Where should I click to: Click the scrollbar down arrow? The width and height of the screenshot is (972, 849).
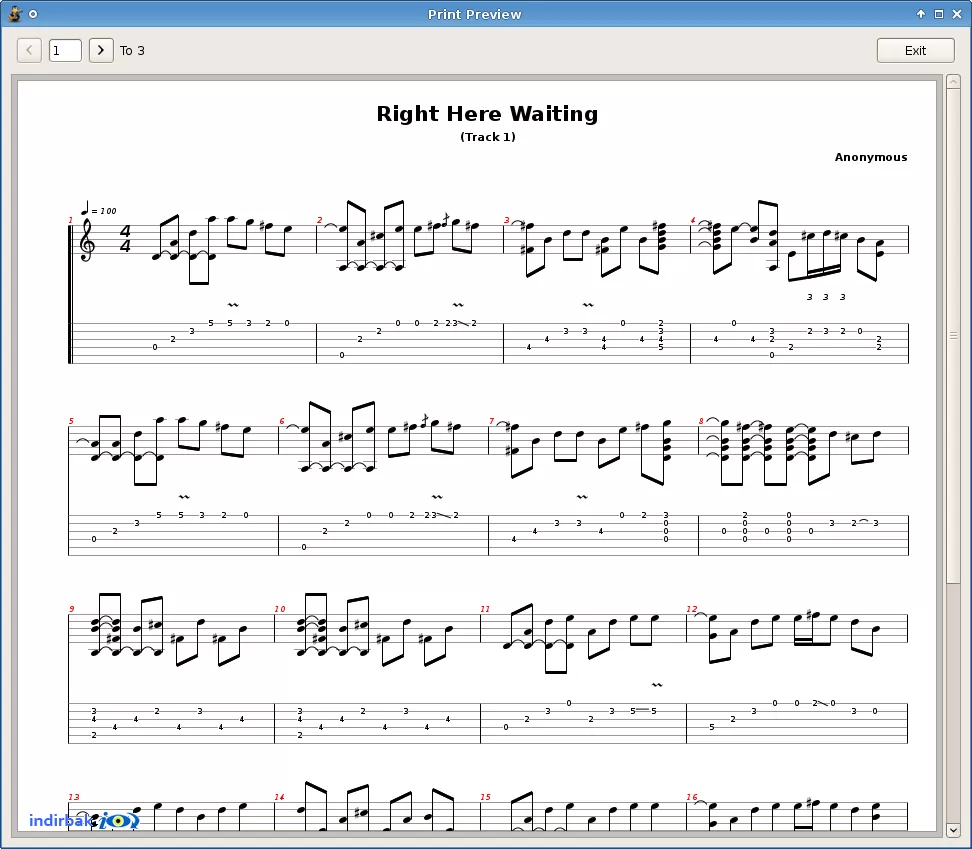953,830
